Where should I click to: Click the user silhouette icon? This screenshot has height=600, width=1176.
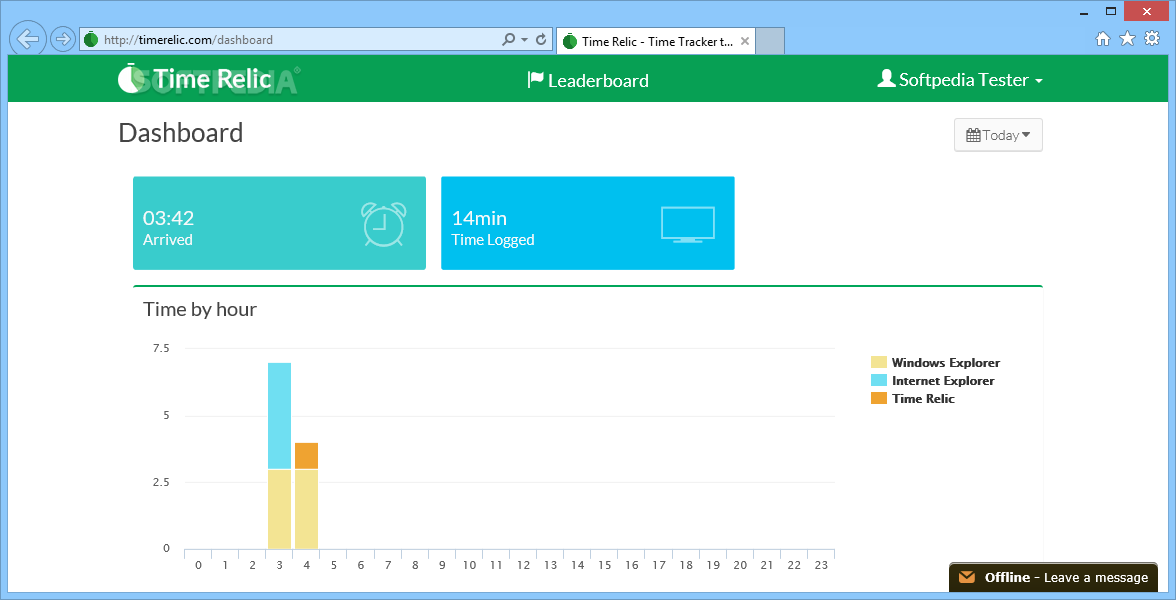[x=886, y=78]
